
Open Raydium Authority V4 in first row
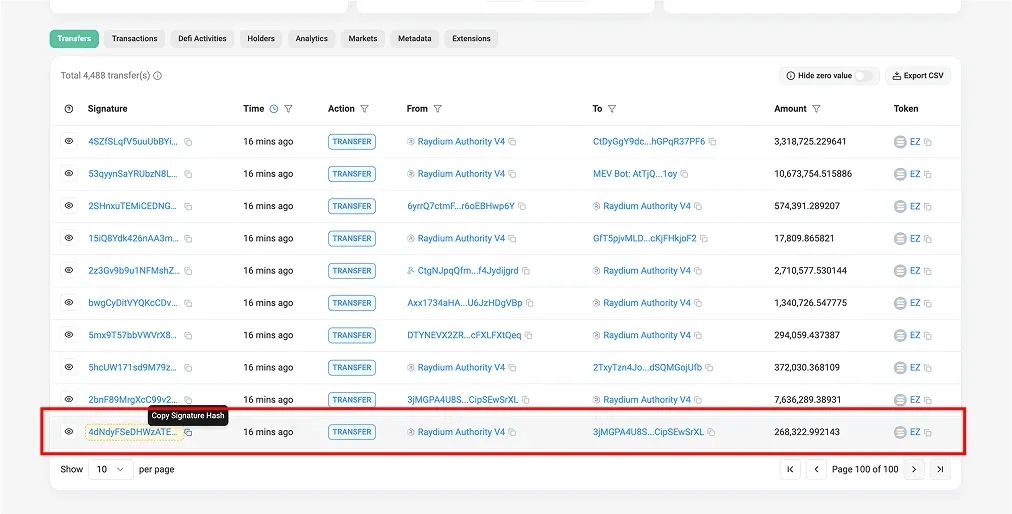point(461,141)
